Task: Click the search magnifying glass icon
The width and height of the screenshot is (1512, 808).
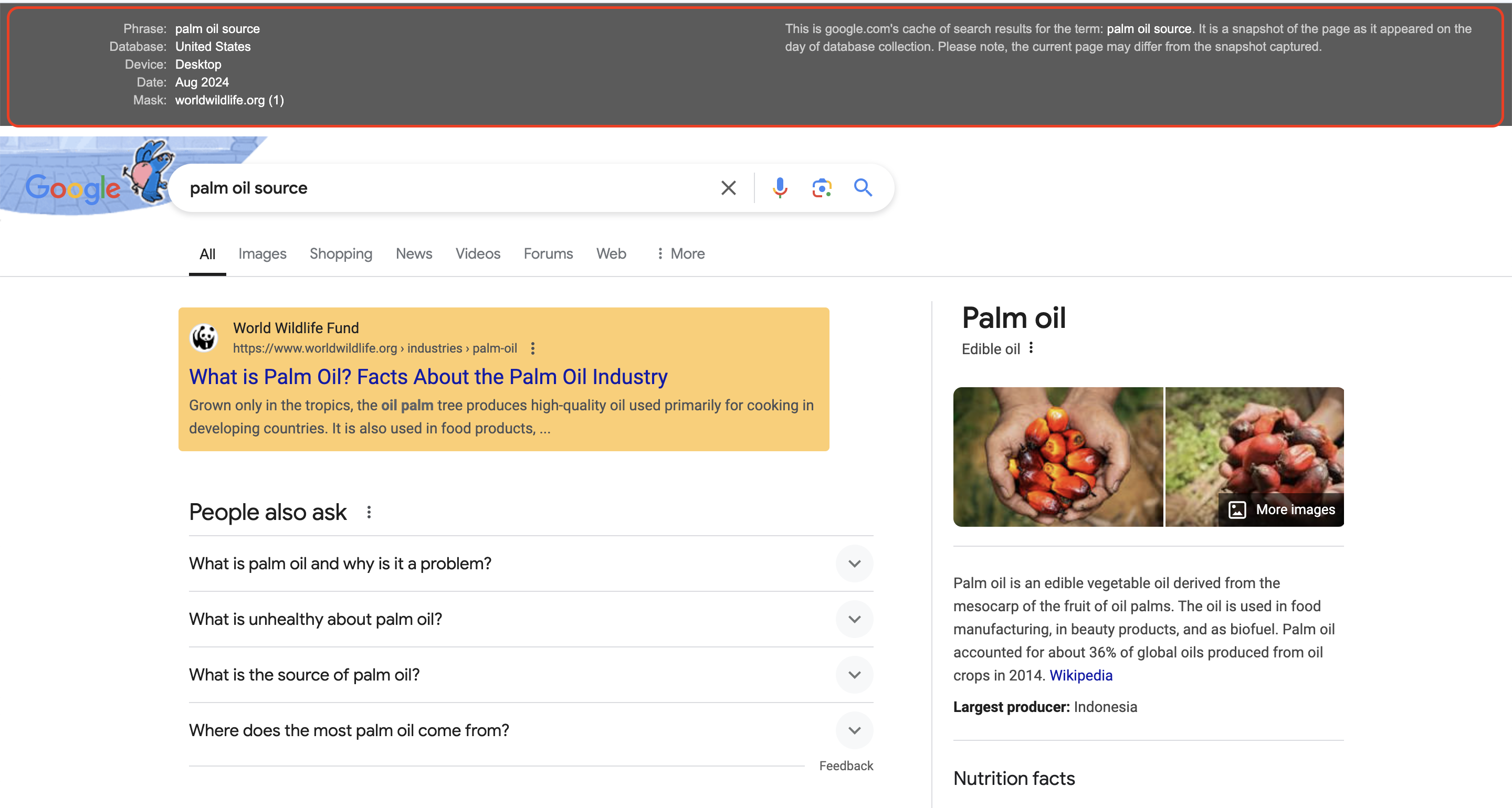Action: point(863,188)
